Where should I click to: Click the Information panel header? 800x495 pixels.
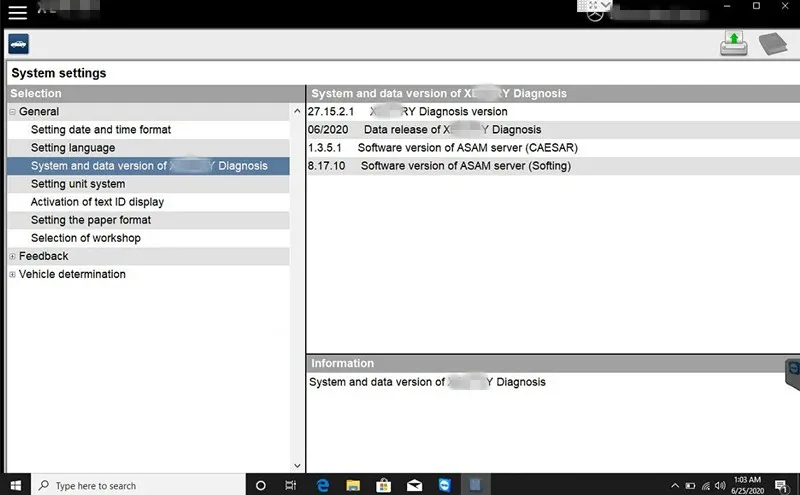(x=553, y=363)
